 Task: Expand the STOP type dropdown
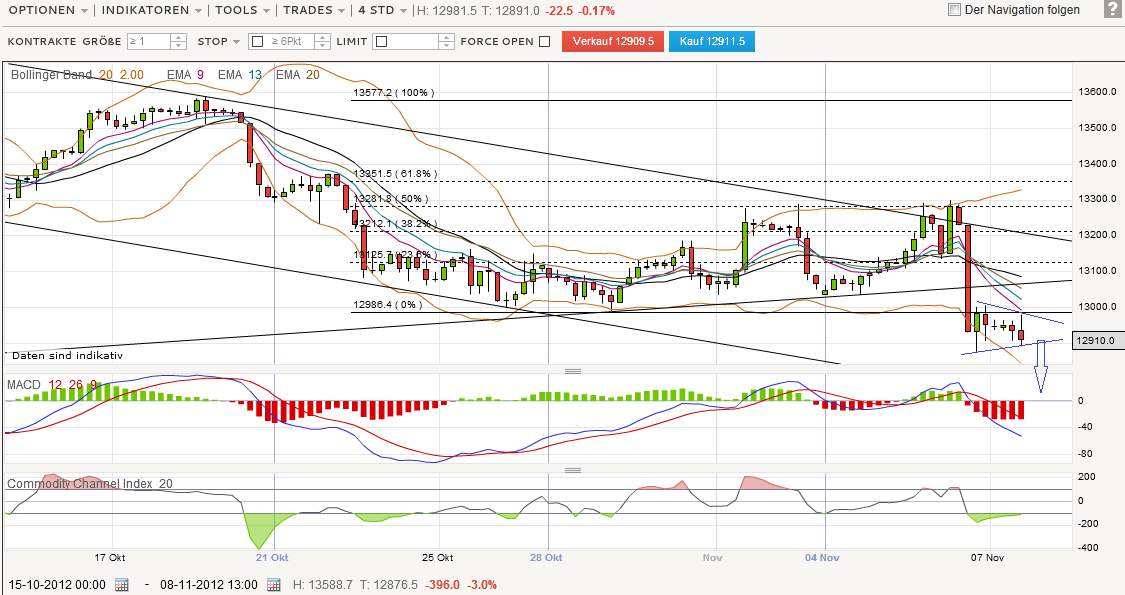218,42
